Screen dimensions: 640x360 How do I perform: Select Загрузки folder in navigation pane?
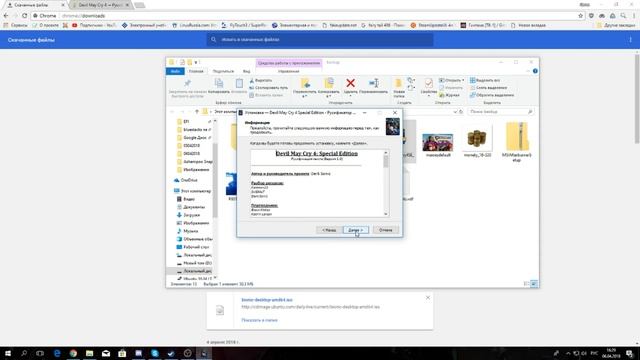click(x=188, y=215)
